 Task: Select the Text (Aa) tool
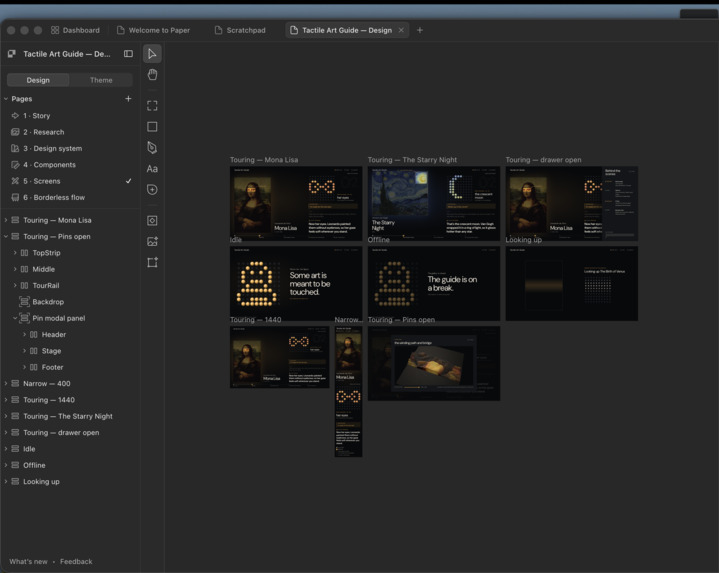(152, 169)
